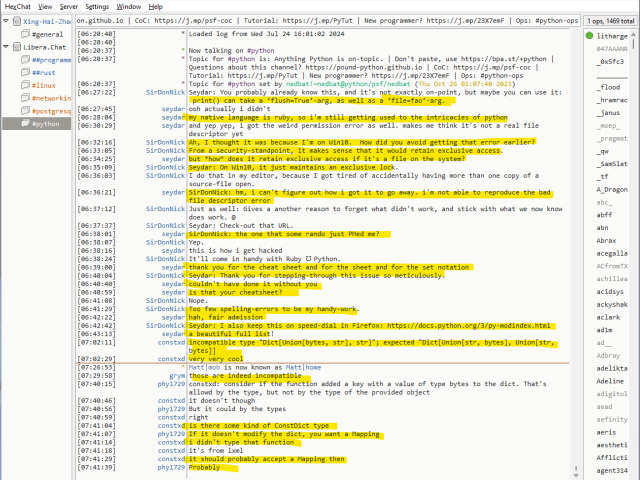Screen dimensions: 640x480
Task: Click nickname constxd at 07:02:29
Action: coord(171,359)
